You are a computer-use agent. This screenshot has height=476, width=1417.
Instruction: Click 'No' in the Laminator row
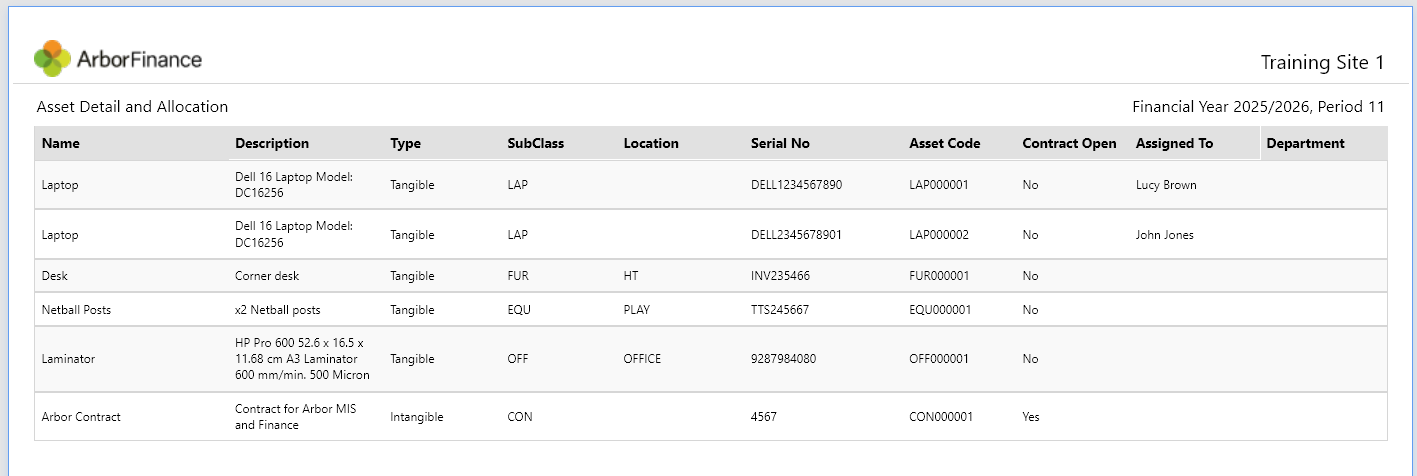point(1030,359)
